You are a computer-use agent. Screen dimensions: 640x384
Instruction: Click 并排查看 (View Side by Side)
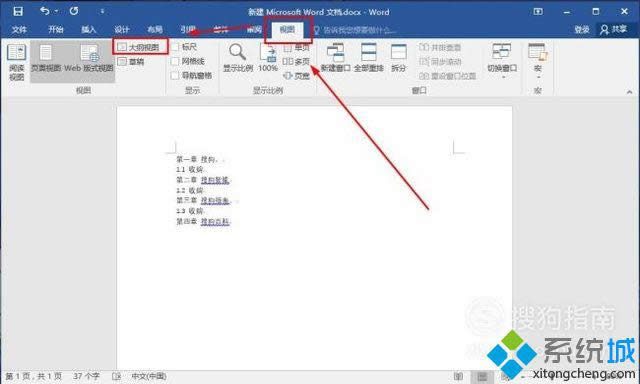[440, 47]
